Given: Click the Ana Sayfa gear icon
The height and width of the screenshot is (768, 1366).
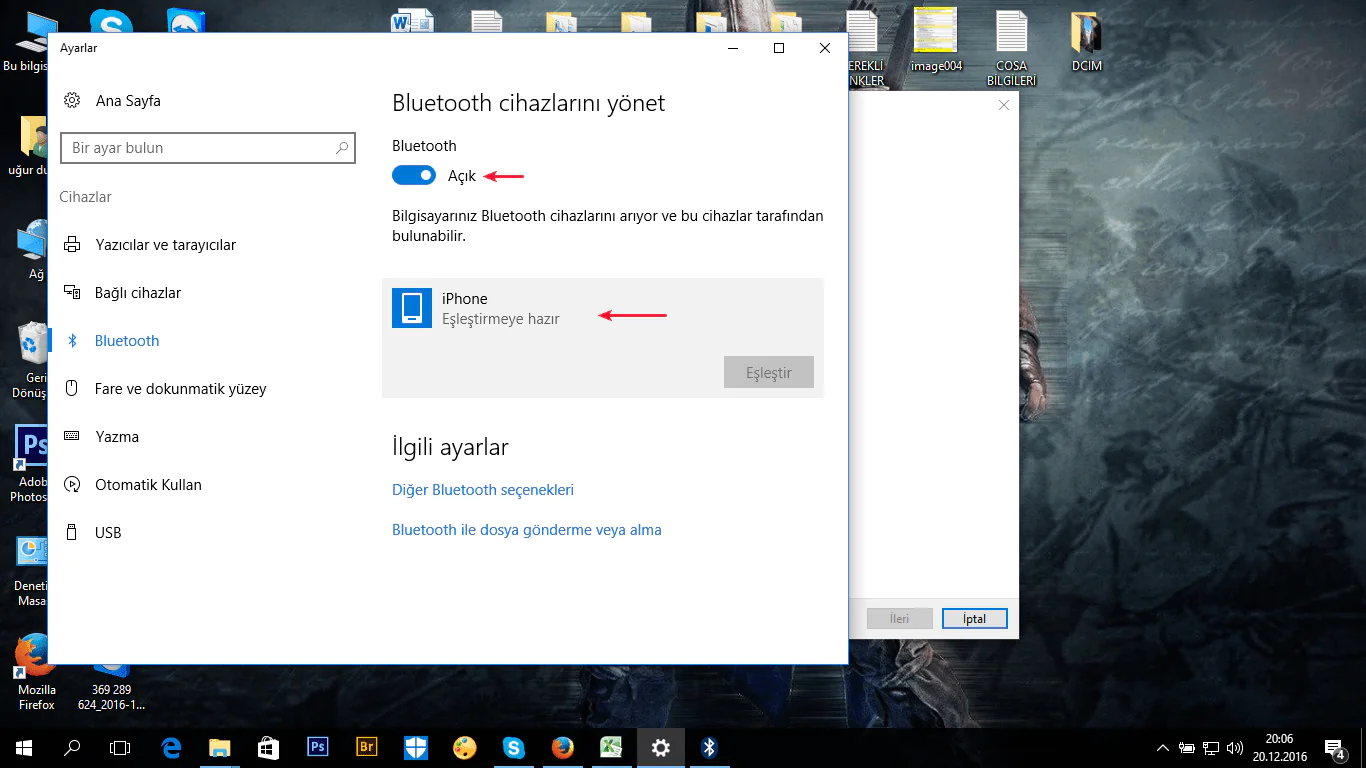Looking at the screenshot, I should [72, 101].
